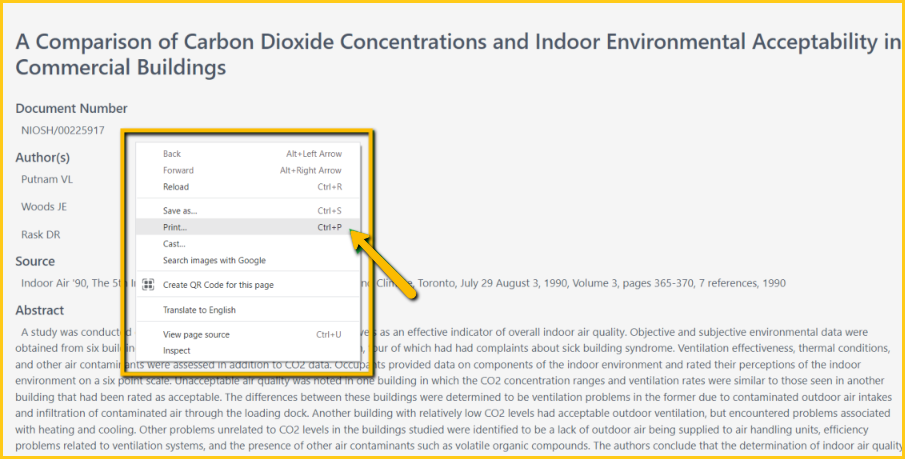The image size is (905, 459).
Task: Select the Forward menu entry
Action: point(178,170)
